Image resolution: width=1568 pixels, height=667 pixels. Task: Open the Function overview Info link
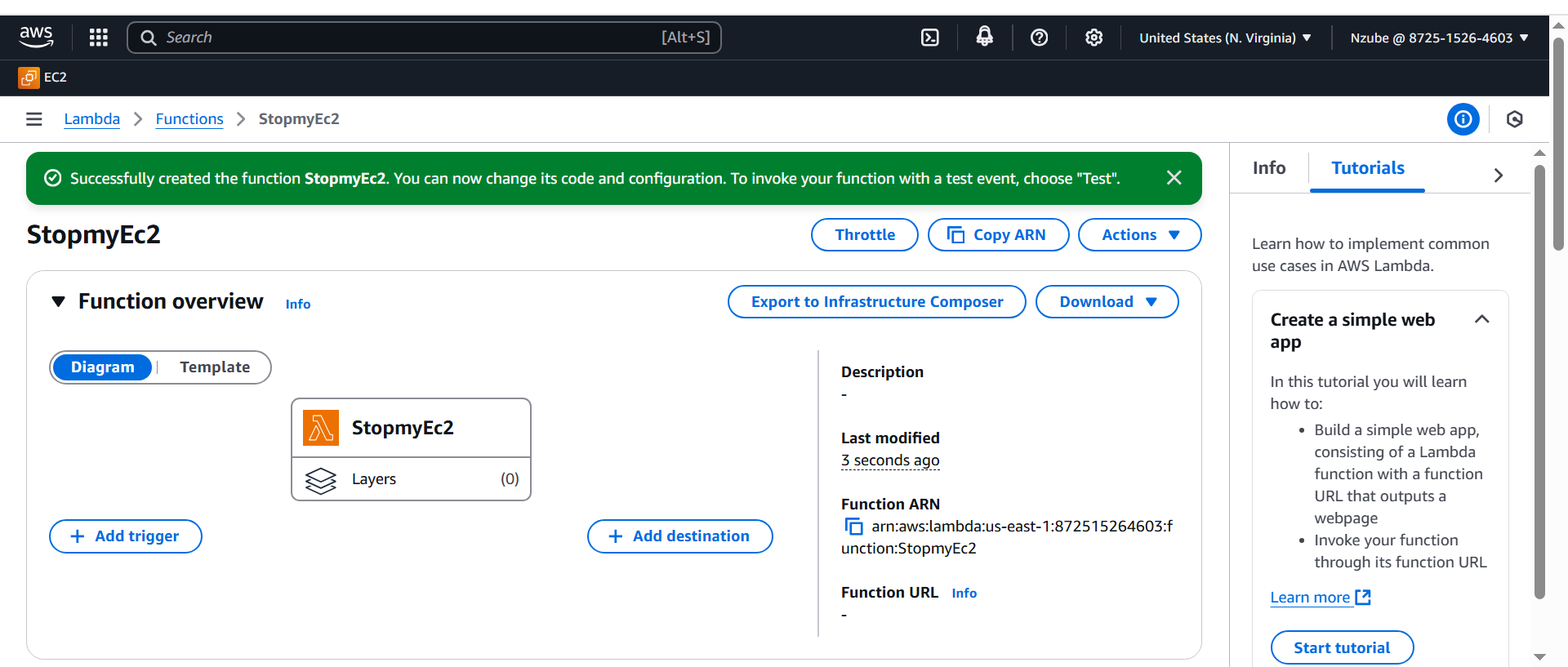[298, 304]
